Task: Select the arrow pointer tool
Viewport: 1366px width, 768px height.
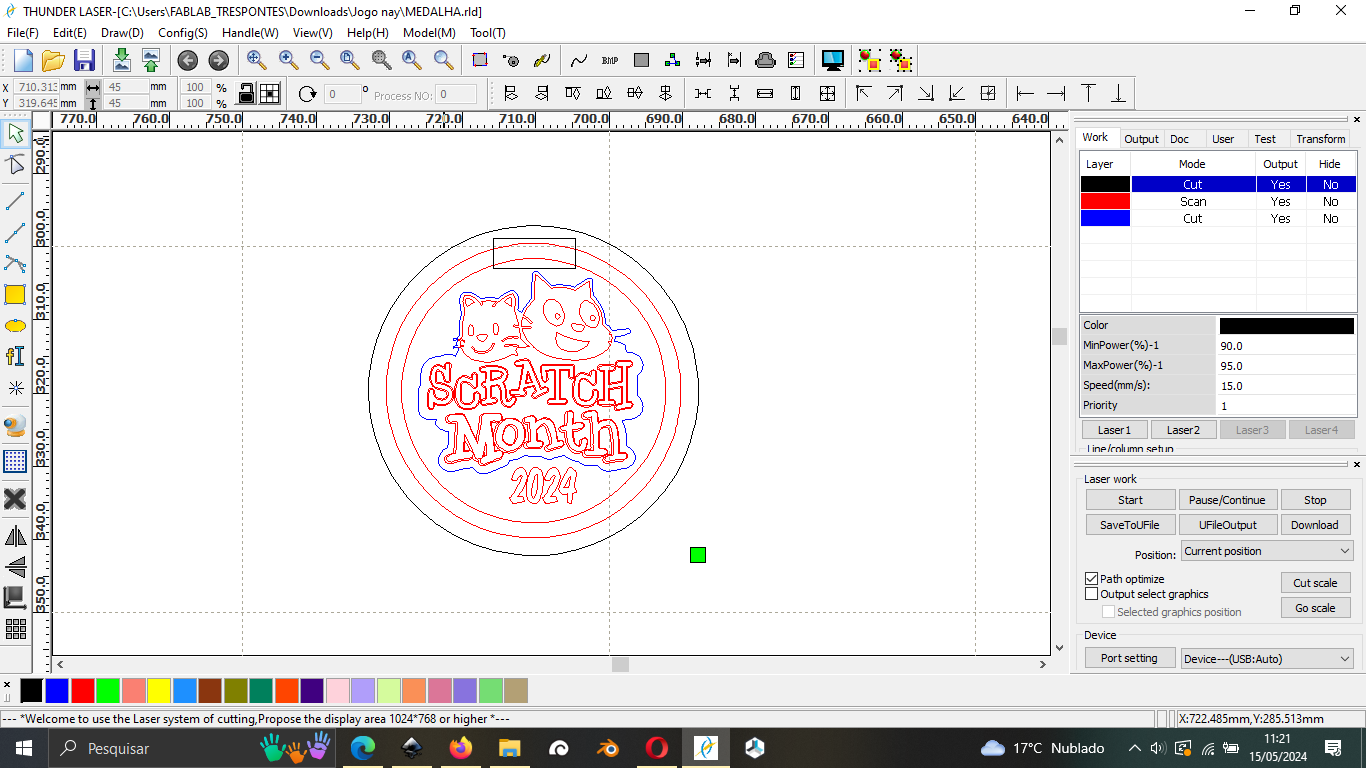Action: (15, 132)
